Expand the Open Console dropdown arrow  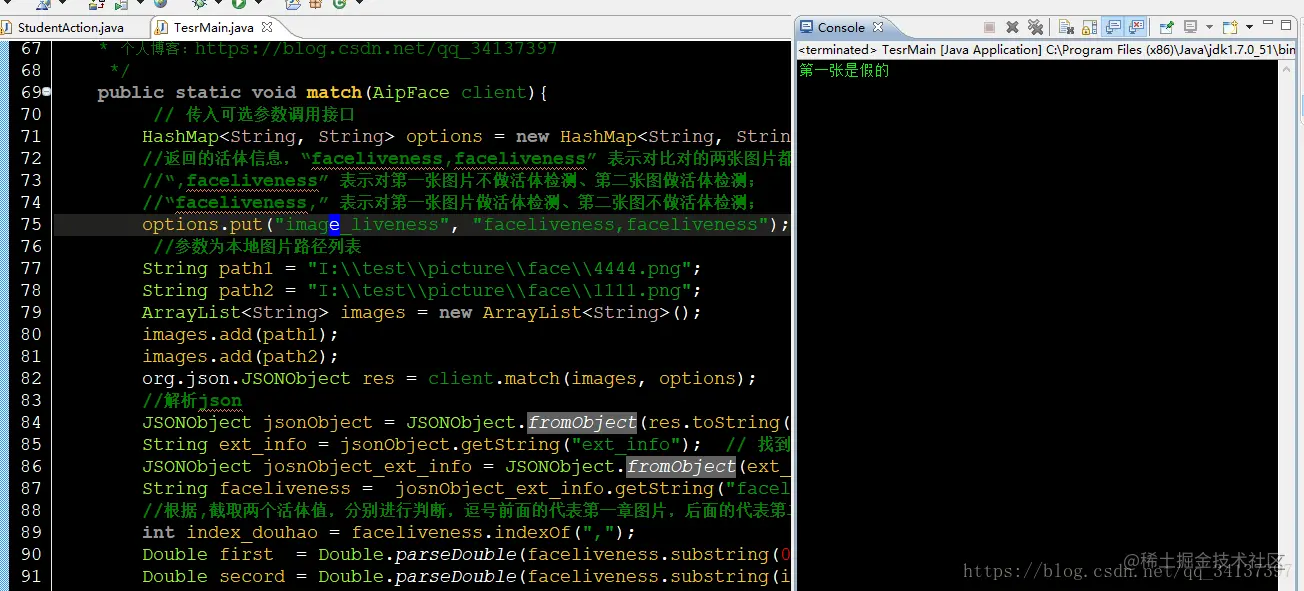(1250, 27)
